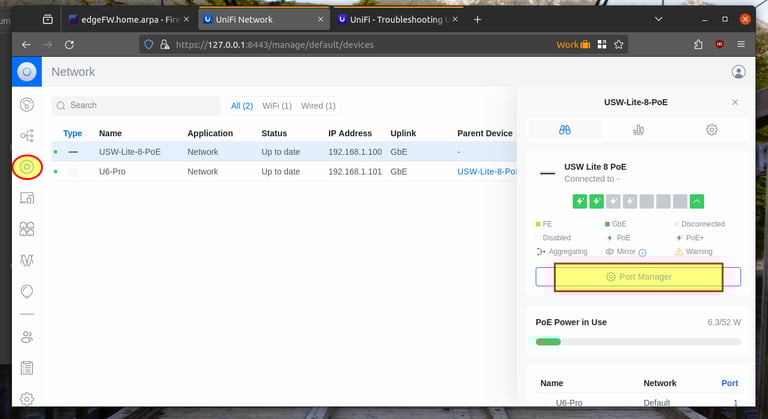Select the device Settings gear tab
Viewport: 768px width, 419px height.
tap(712, 130)
